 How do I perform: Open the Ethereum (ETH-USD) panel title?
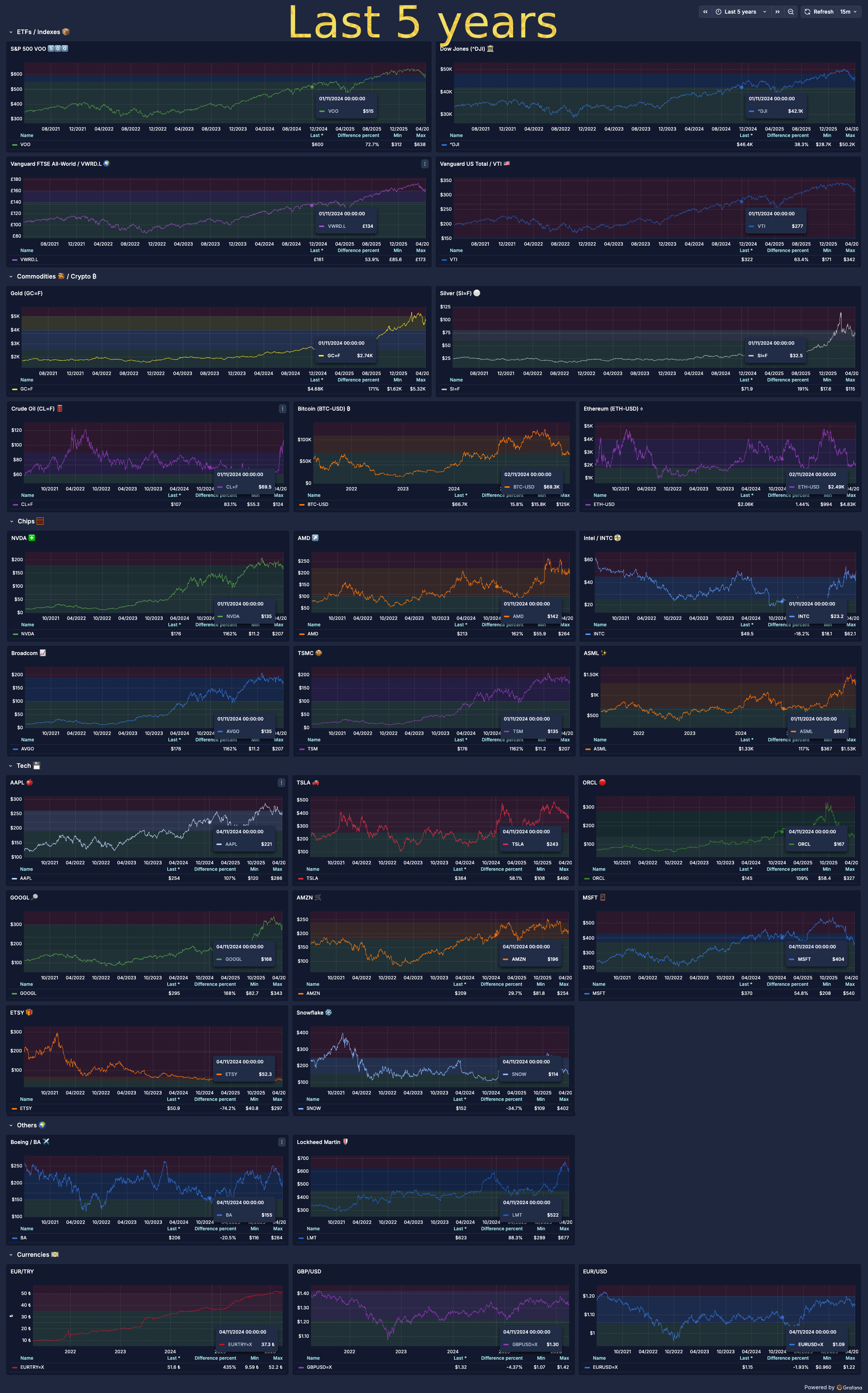point(610,409)
